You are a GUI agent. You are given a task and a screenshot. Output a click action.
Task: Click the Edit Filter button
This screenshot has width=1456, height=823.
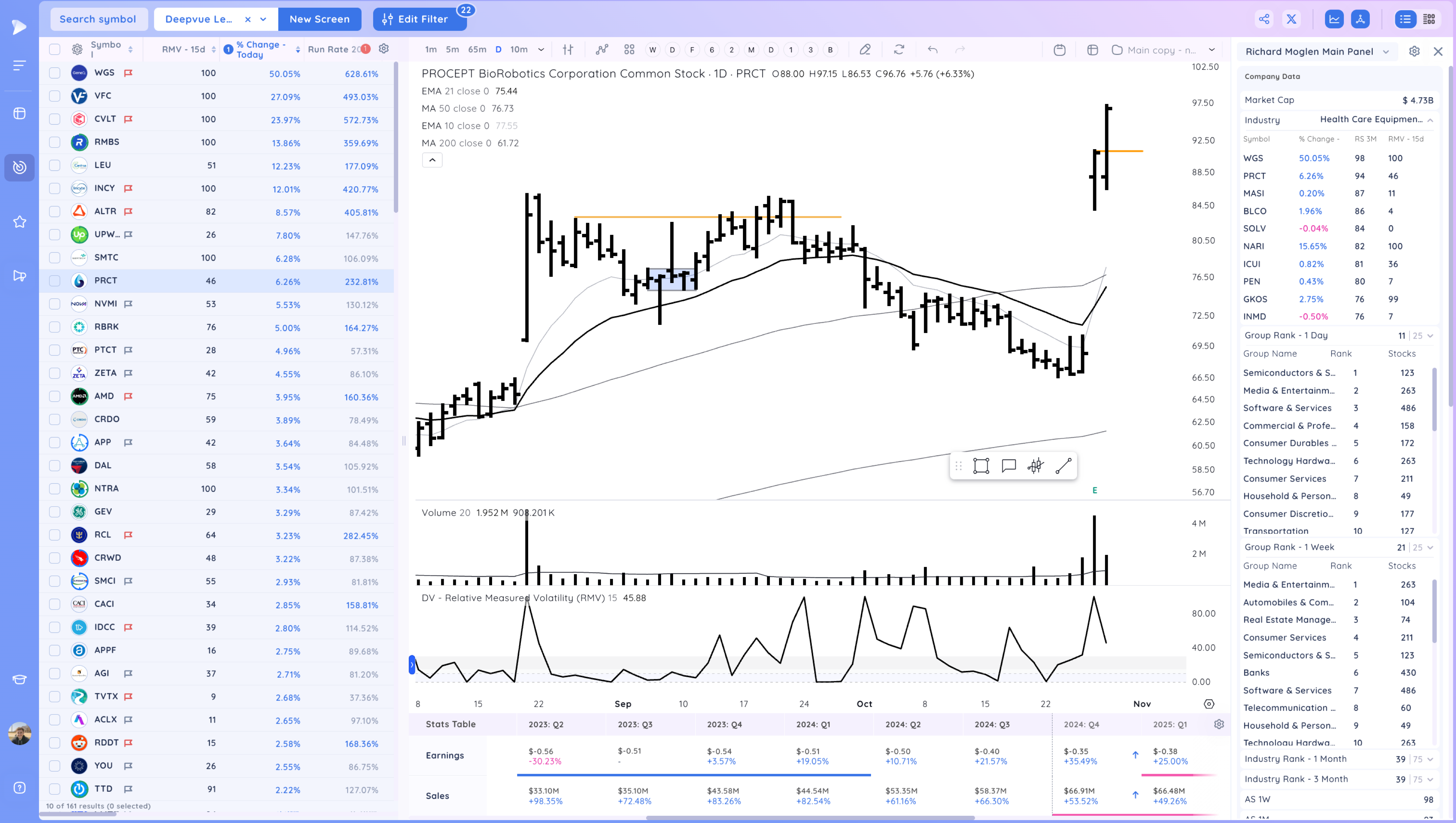[x=416, y=19]
